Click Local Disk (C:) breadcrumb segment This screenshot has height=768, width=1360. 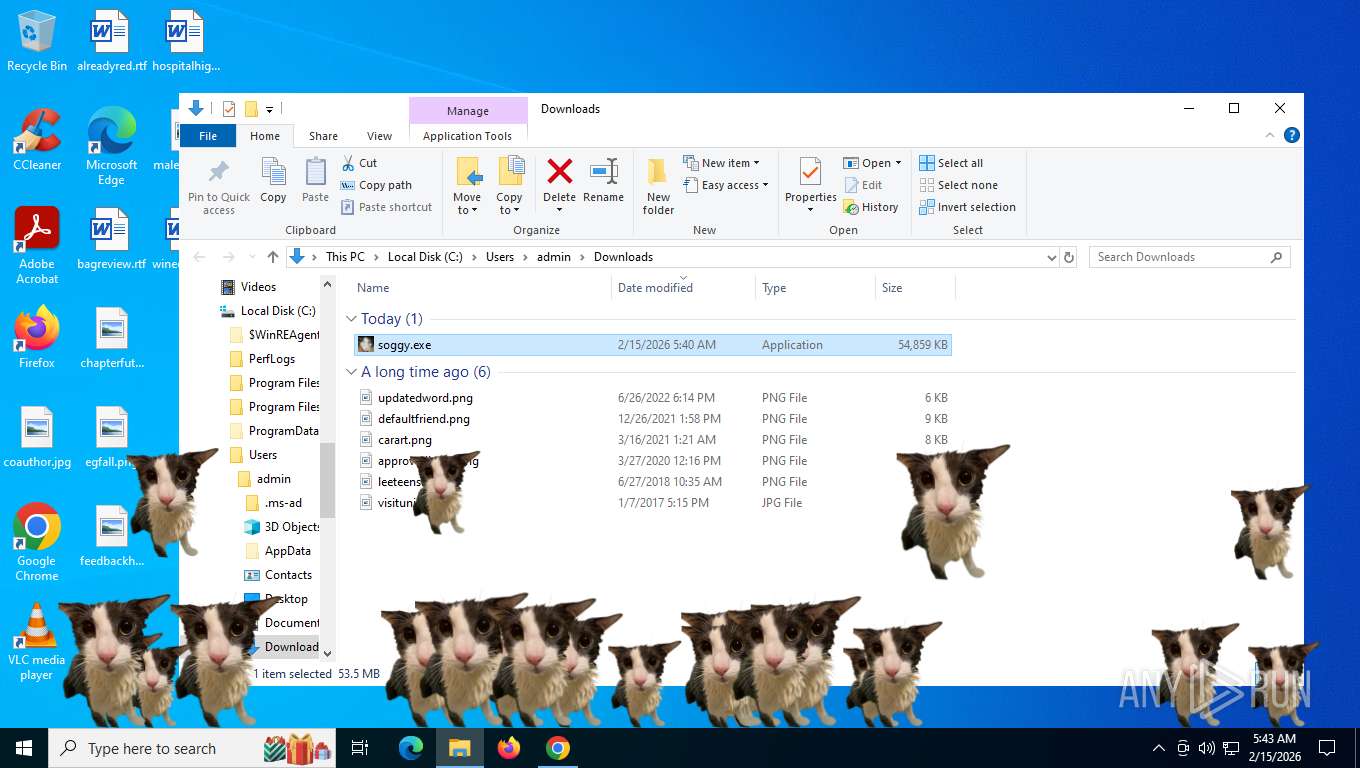[425, 257]
